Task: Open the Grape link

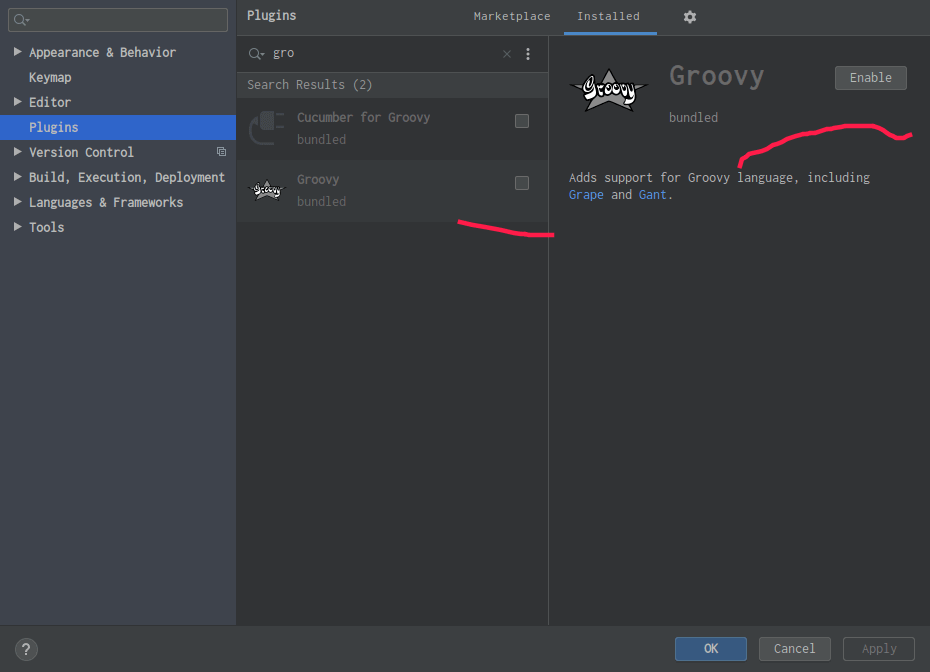Action: (x=586, y=195)
